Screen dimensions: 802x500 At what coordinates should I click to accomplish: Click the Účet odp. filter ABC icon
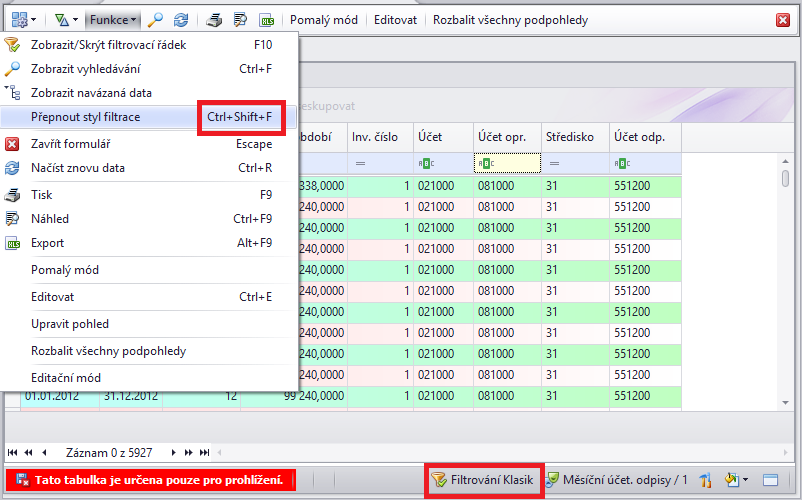(622, 164)
